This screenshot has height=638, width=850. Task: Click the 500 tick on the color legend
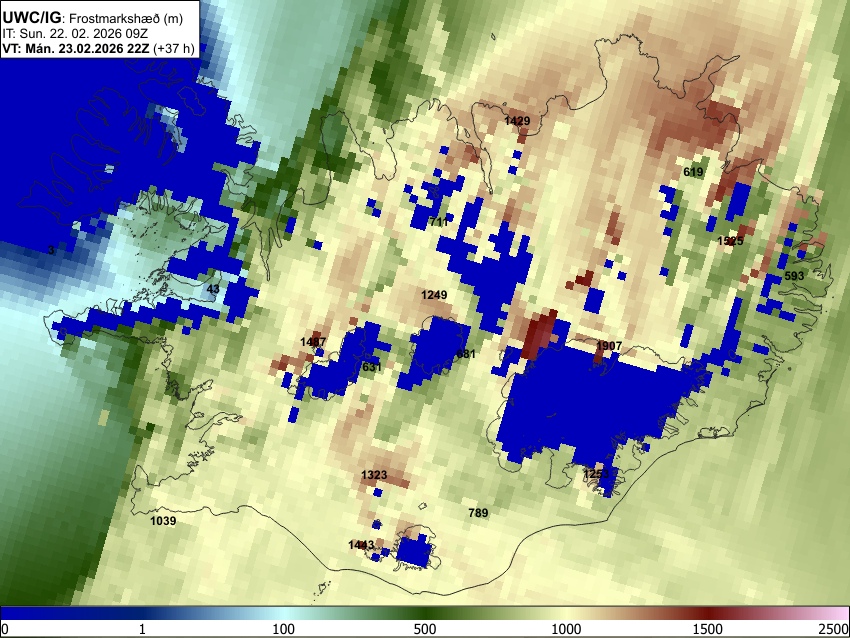tap(425, 629)
